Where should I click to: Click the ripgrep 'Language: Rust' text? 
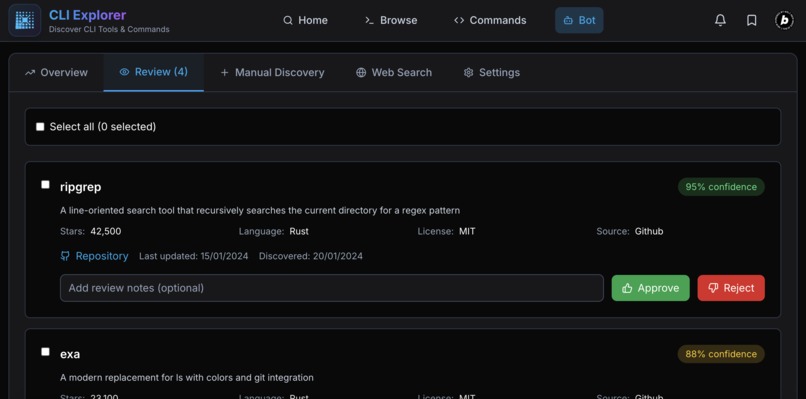click(273, 231)
